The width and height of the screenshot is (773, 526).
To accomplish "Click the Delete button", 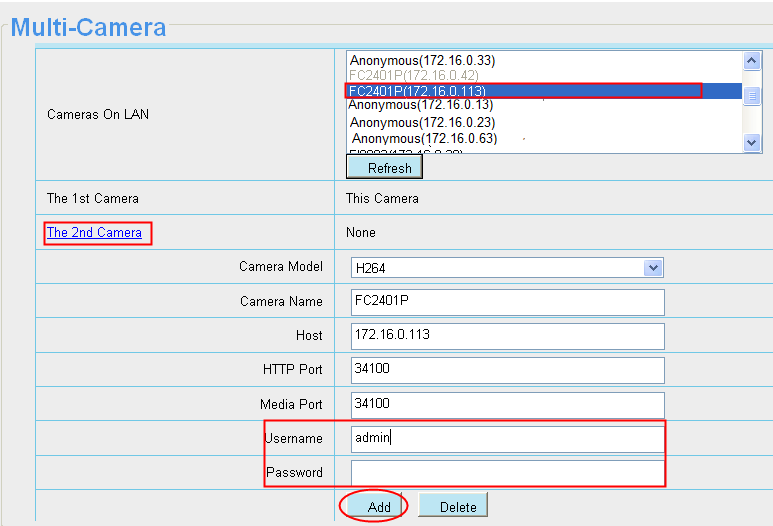I will (x=453, y=505).
